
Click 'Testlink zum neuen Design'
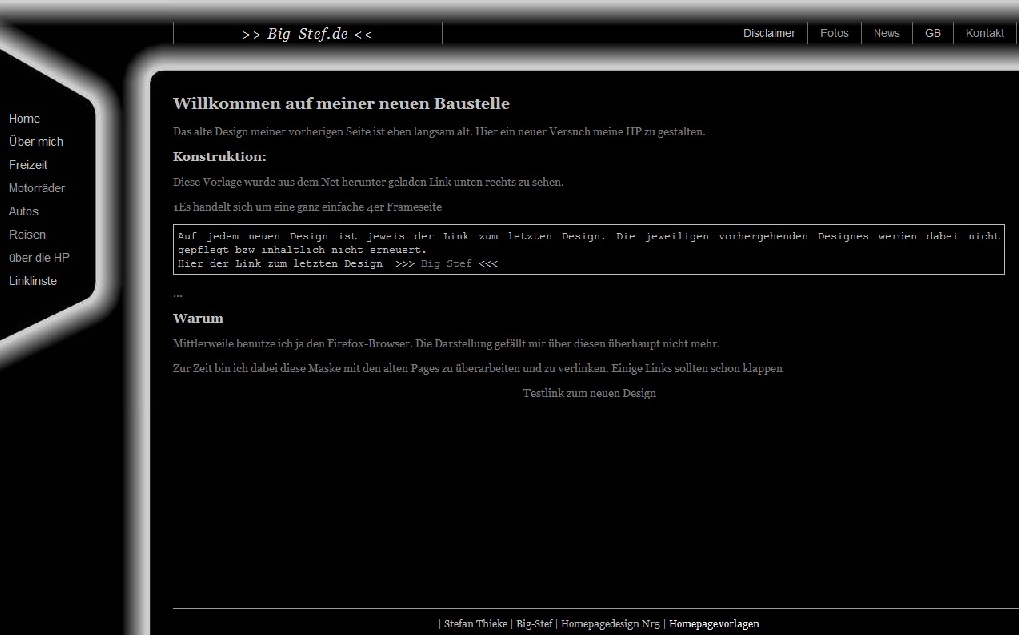click(x=589, y=393)
